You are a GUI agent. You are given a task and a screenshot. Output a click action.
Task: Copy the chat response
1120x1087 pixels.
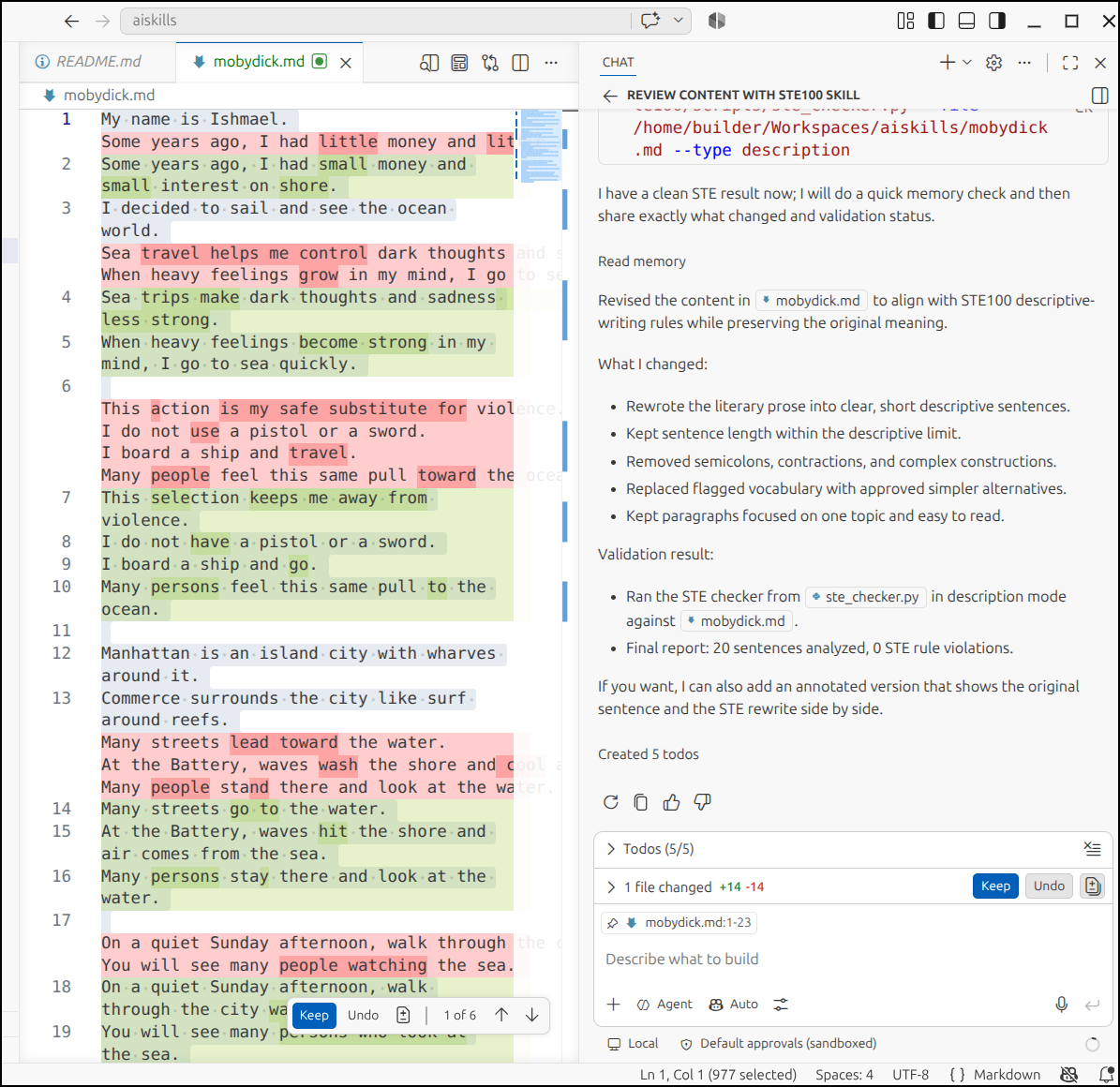(x=641, y=802)
